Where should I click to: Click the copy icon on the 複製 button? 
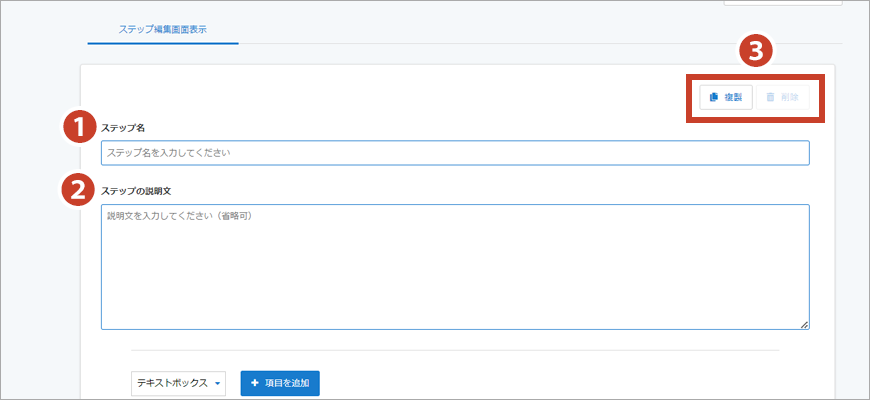(x=714, y=97)
